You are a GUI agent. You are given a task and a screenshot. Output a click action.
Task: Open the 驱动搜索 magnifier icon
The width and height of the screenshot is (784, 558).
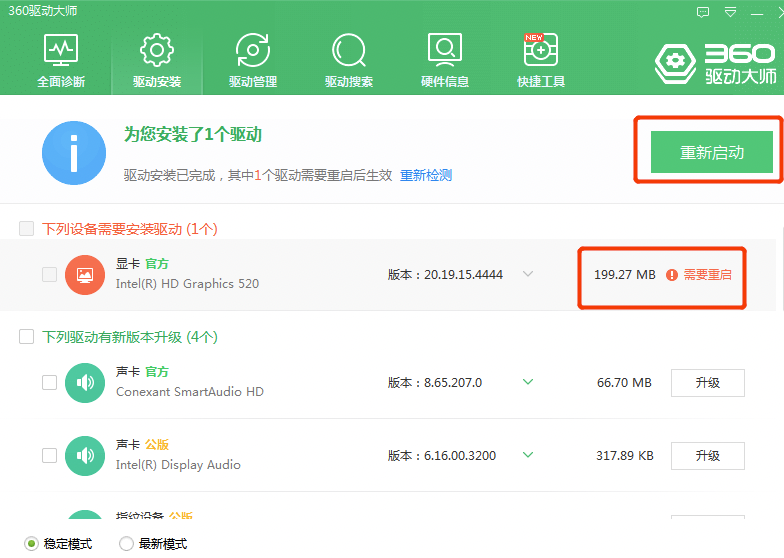click(349, 50)
